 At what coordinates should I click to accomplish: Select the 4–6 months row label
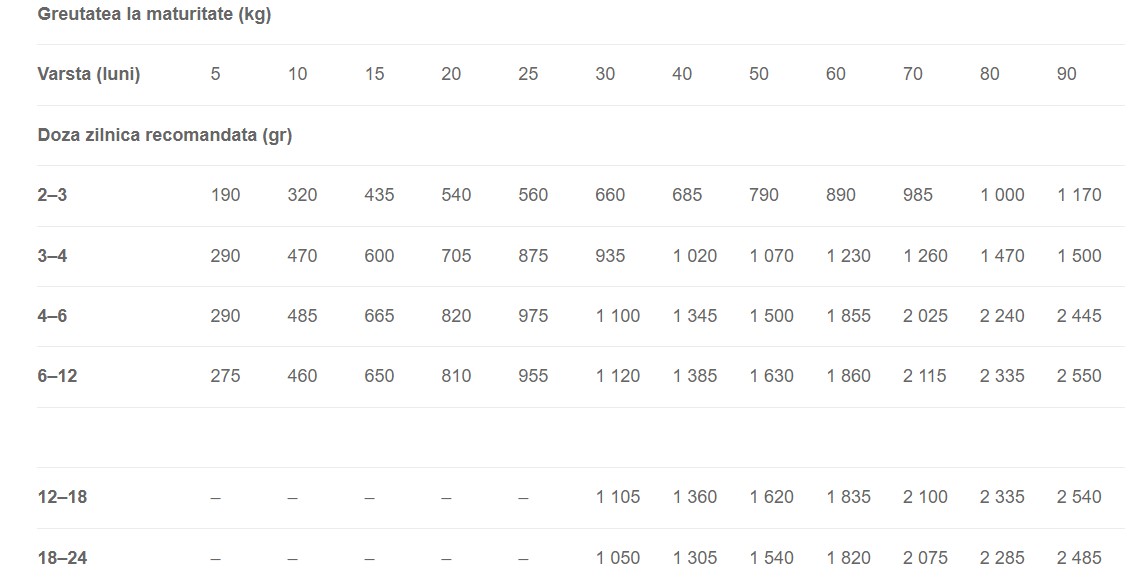tap(52, 316)
